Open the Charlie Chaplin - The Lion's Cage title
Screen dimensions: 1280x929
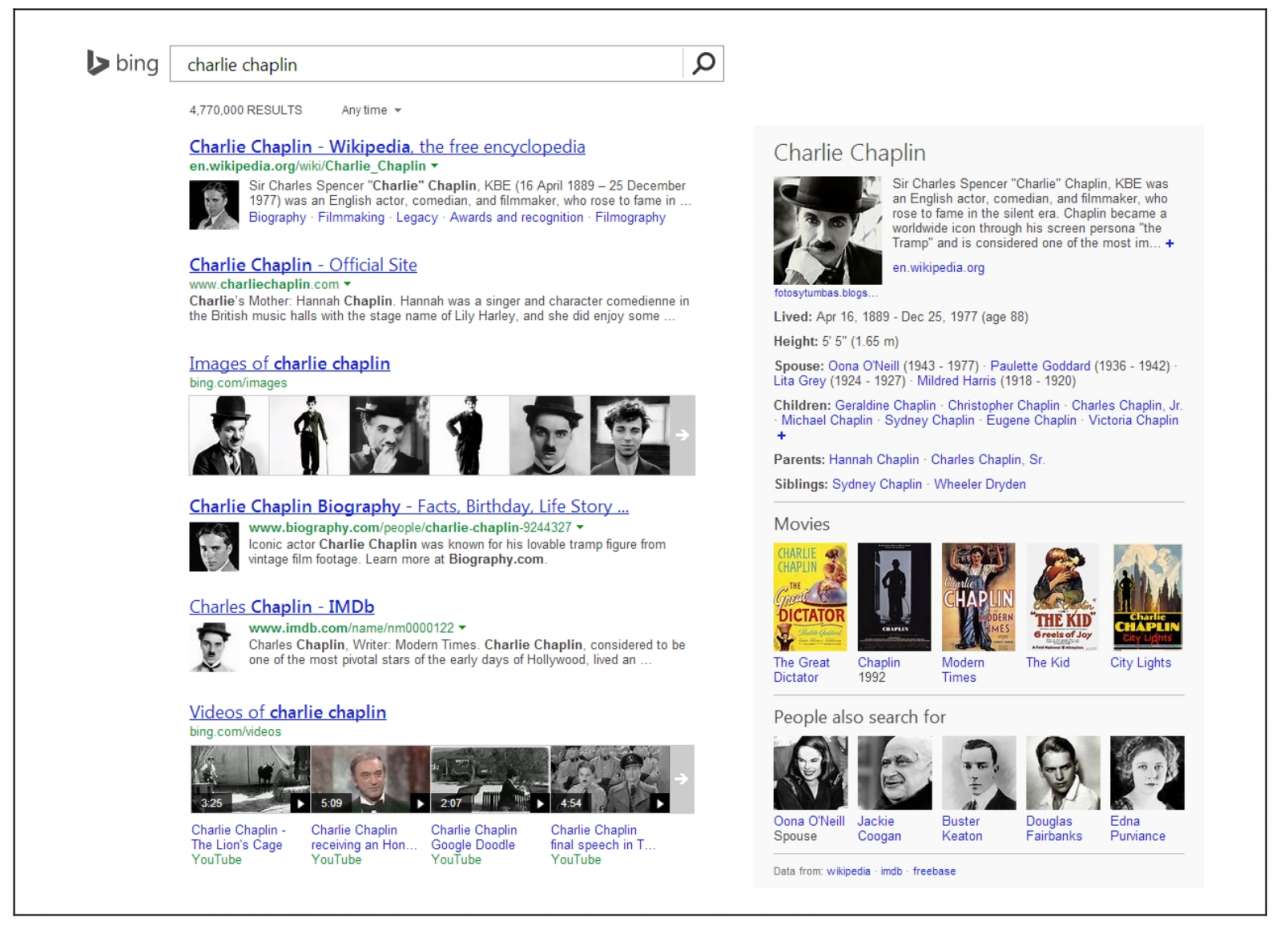(239, 837)
